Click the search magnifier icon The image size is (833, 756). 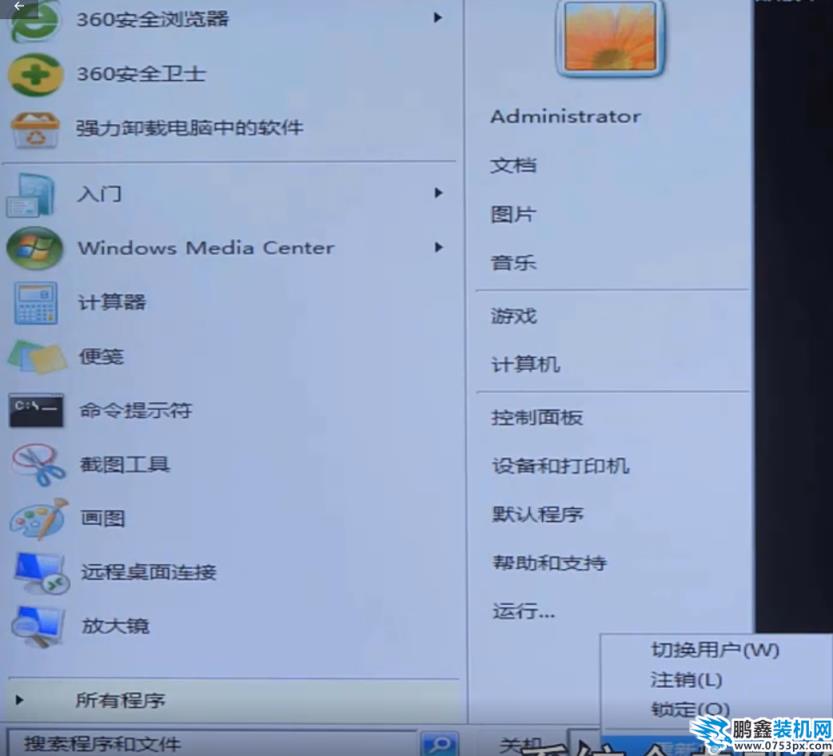click(x=439, y=744)
